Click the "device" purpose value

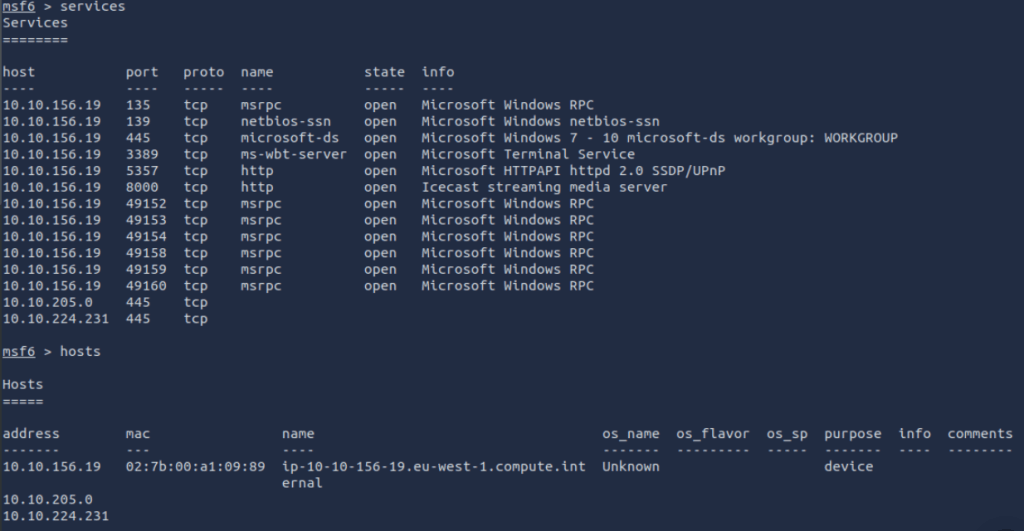tap(849, 467)
